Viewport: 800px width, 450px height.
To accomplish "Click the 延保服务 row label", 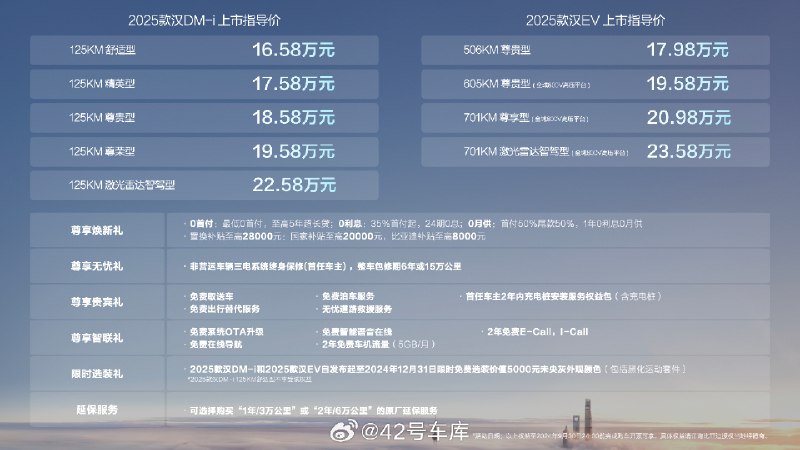I will coord(97,410).
